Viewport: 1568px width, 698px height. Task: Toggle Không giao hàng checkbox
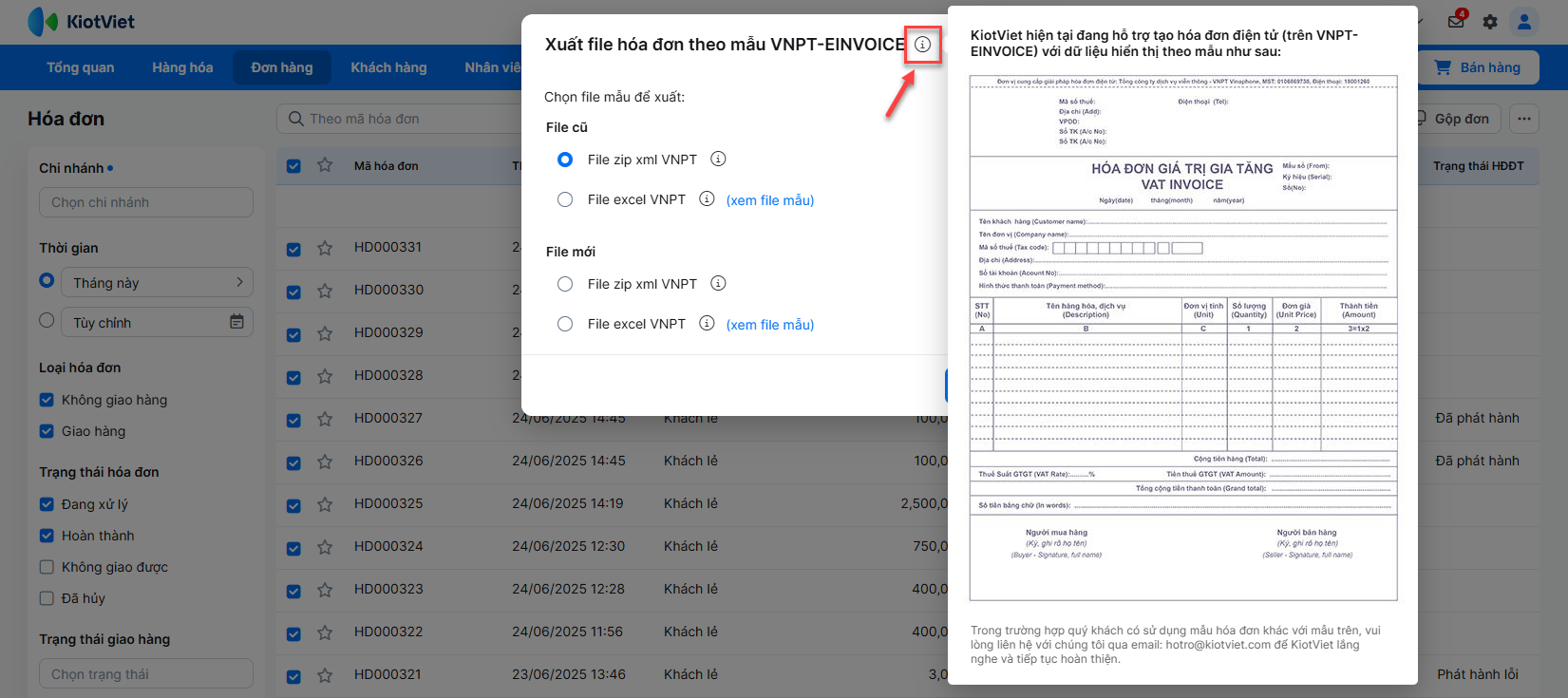tap(47, 400)
